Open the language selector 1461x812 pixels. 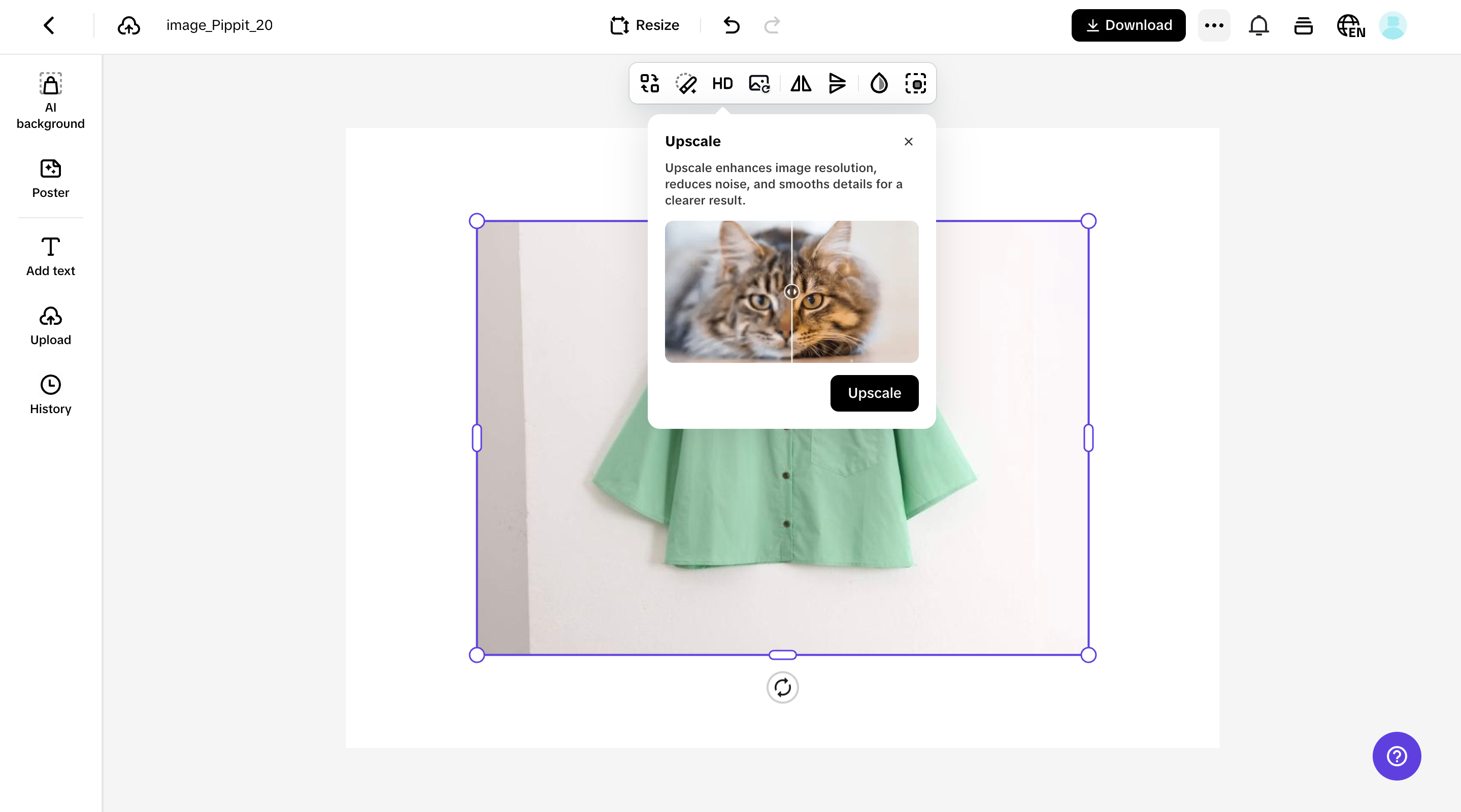1350,25
